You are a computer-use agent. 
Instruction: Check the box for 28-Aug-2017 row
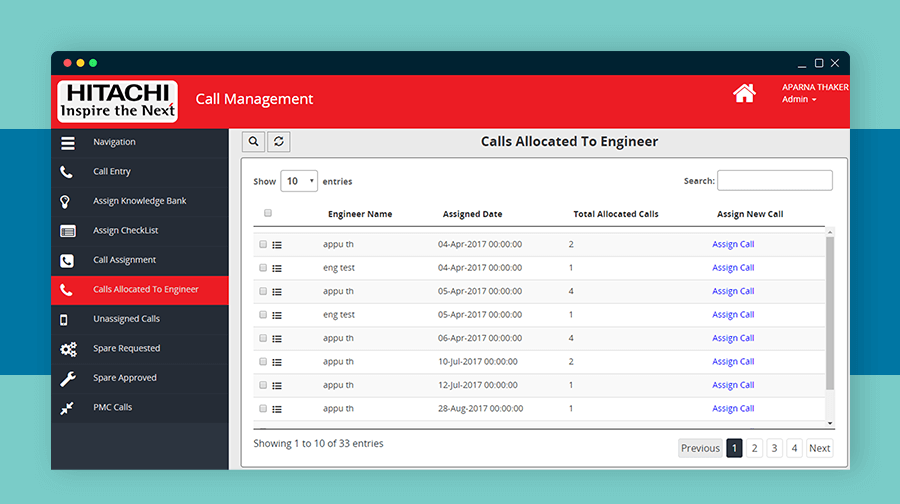(x=263, y=409)
